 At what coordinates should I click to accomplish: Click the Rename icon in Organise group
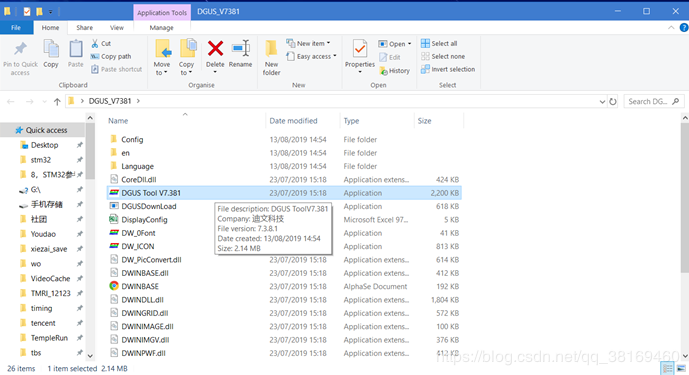(x=240, y=48)
